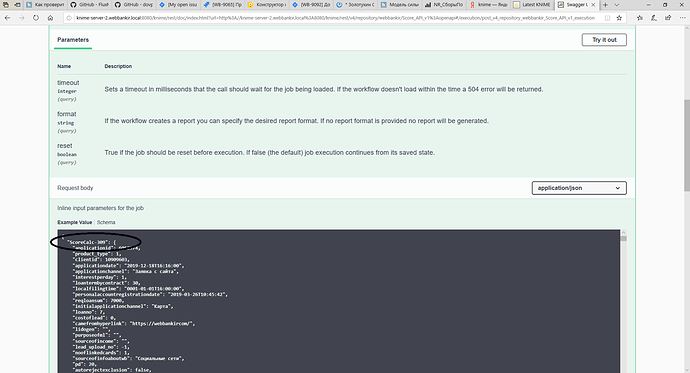
Task: Select the Parameters tab heading
Action: pyautogui.click(x=73, y=40)
